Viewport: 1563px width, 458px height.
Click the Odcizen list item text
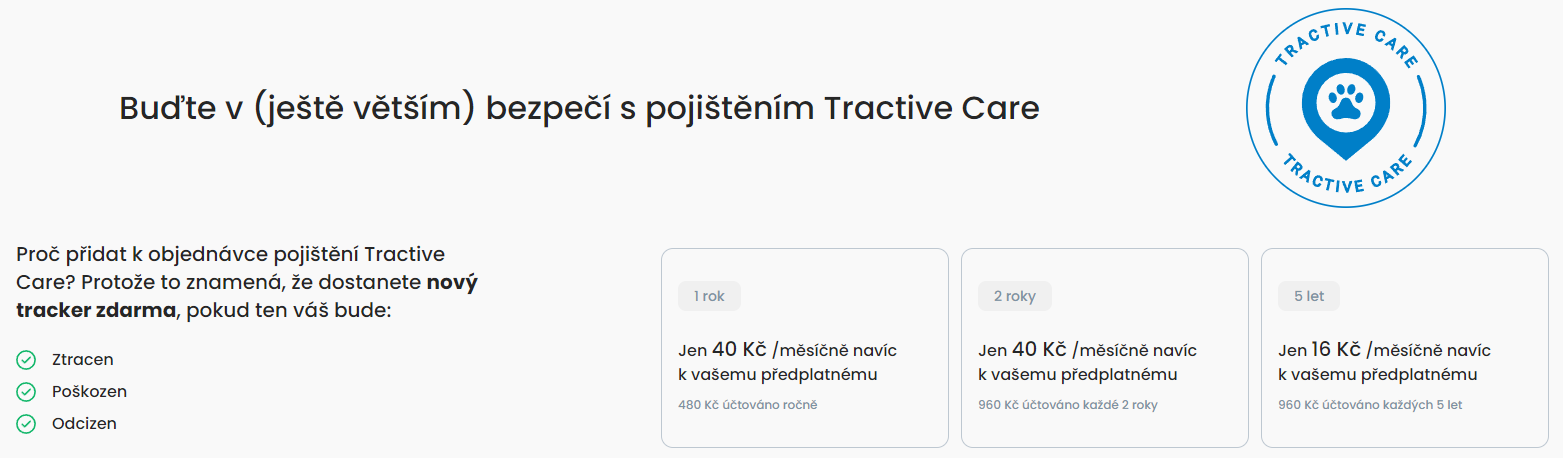tap(84, 423)
